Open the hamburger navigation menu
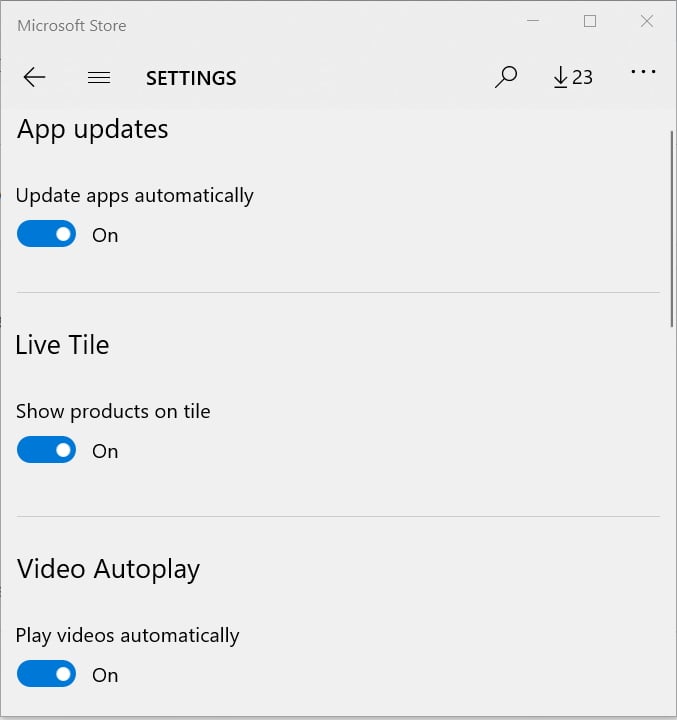 coord(99,78)
